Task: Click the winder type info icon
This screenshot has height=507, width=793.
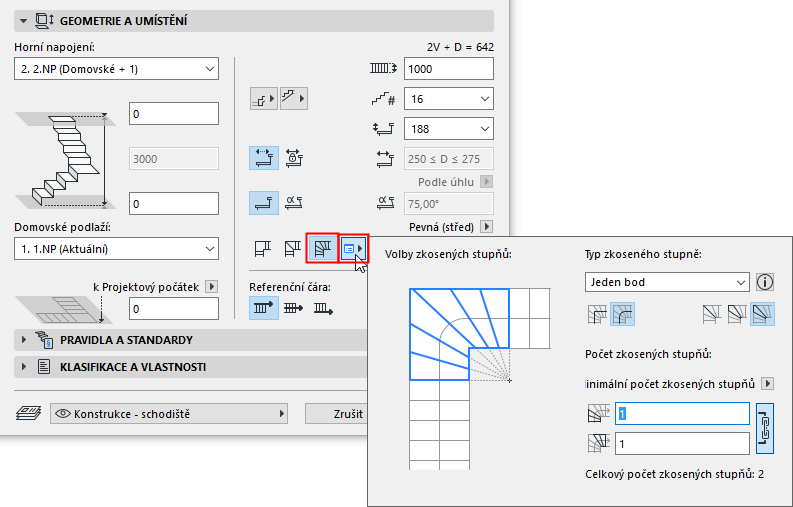Action: pyautogui.click(x=766, y=282)
